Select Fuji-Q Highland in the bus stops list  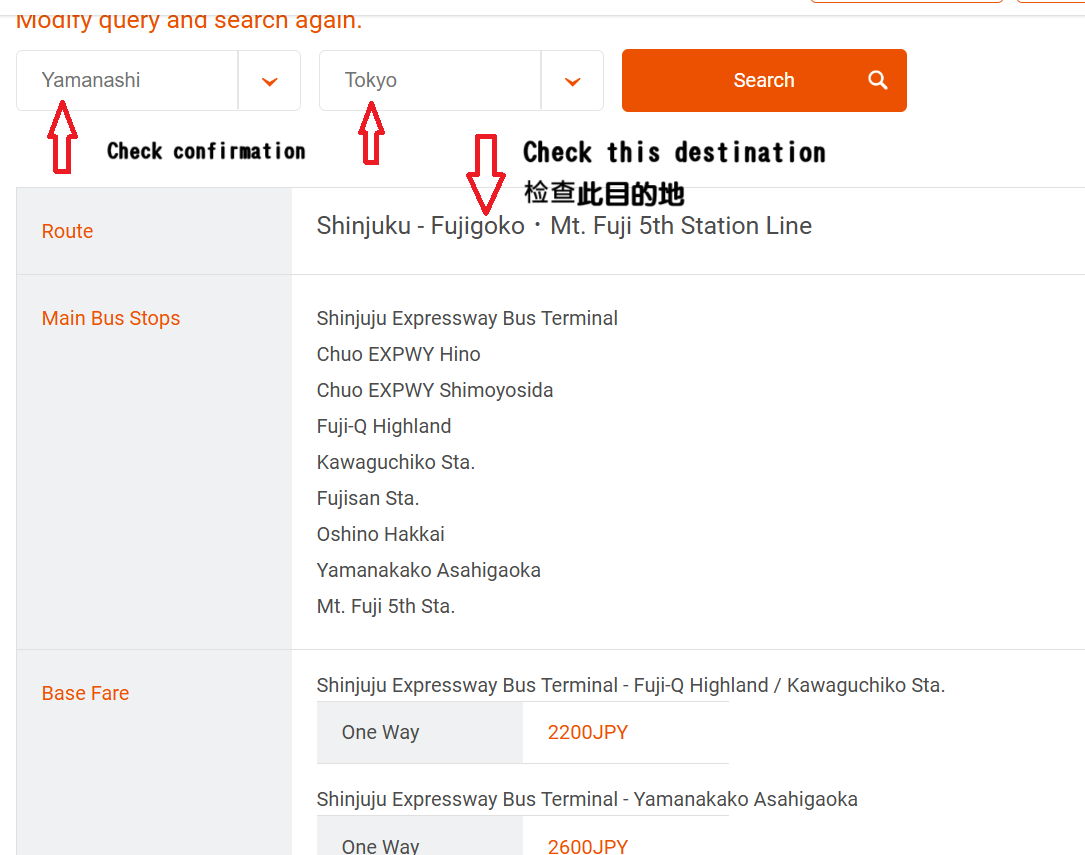(x=384, y=426)
